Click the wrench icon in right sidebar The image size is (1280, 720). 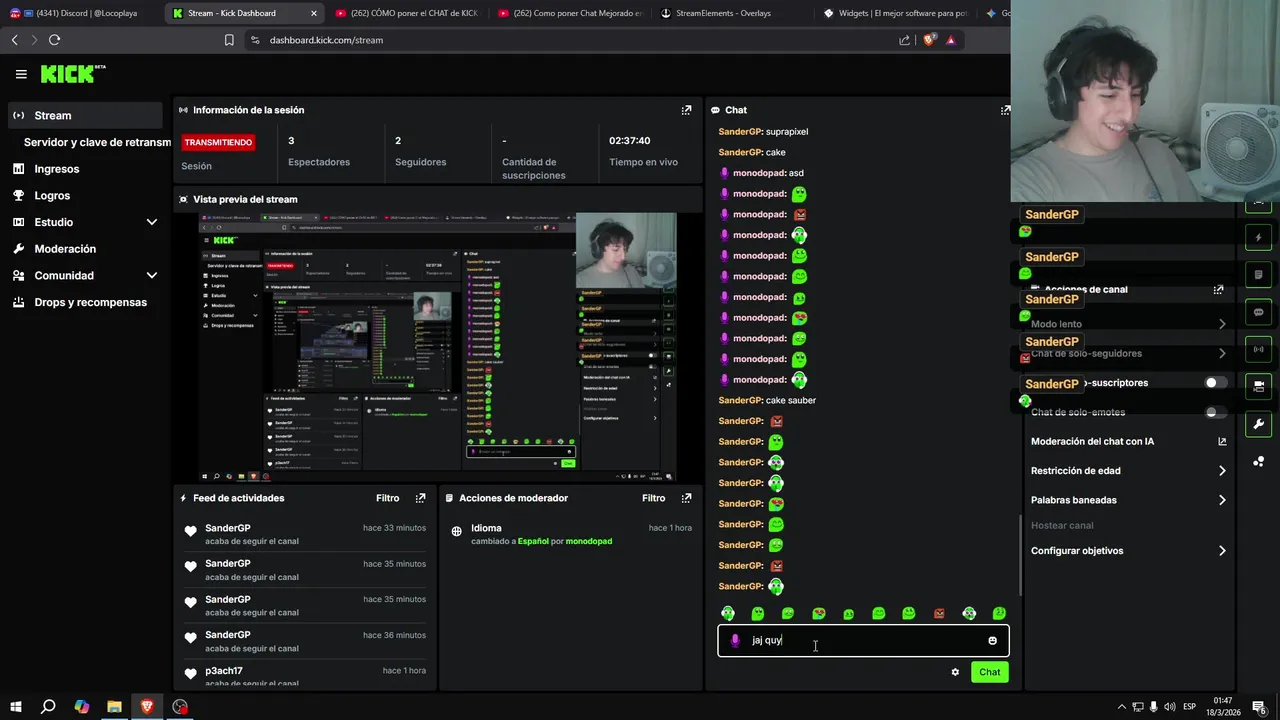(x=1258, y=424)
